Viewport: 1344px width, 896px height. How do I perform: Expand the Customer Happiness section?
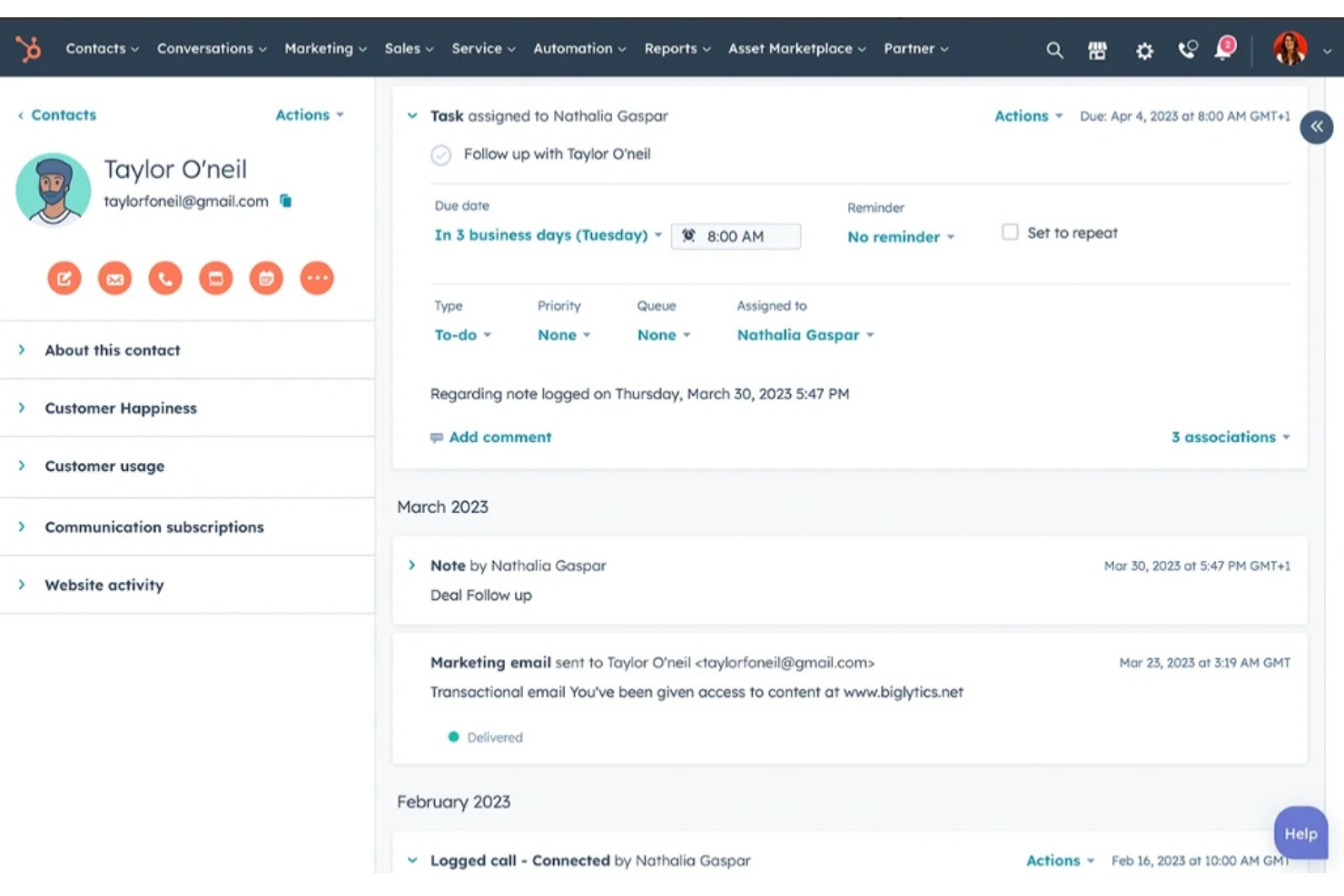click(x=121, y=408)
